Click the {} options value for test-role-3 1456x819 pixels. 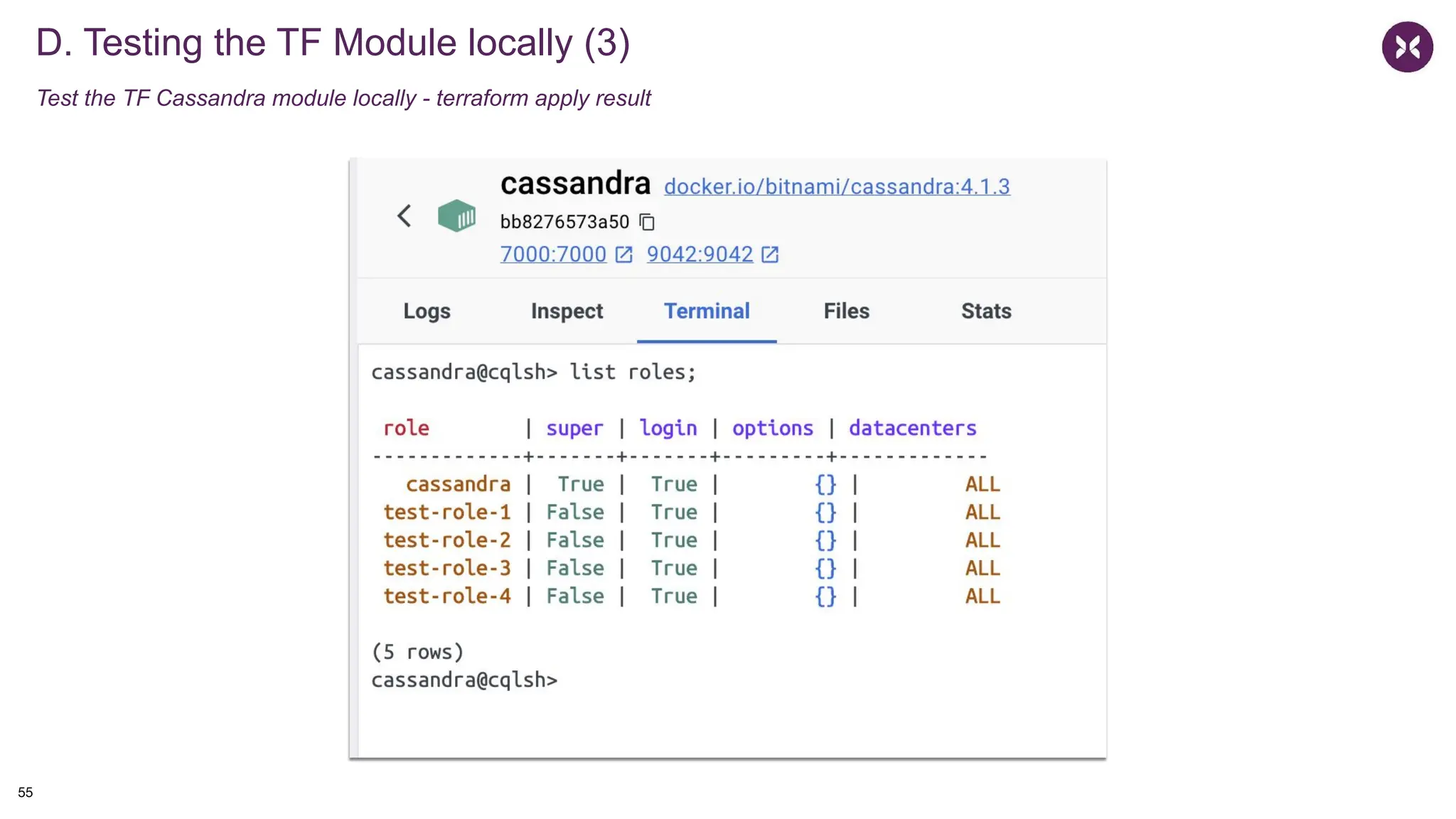[825, 568]
